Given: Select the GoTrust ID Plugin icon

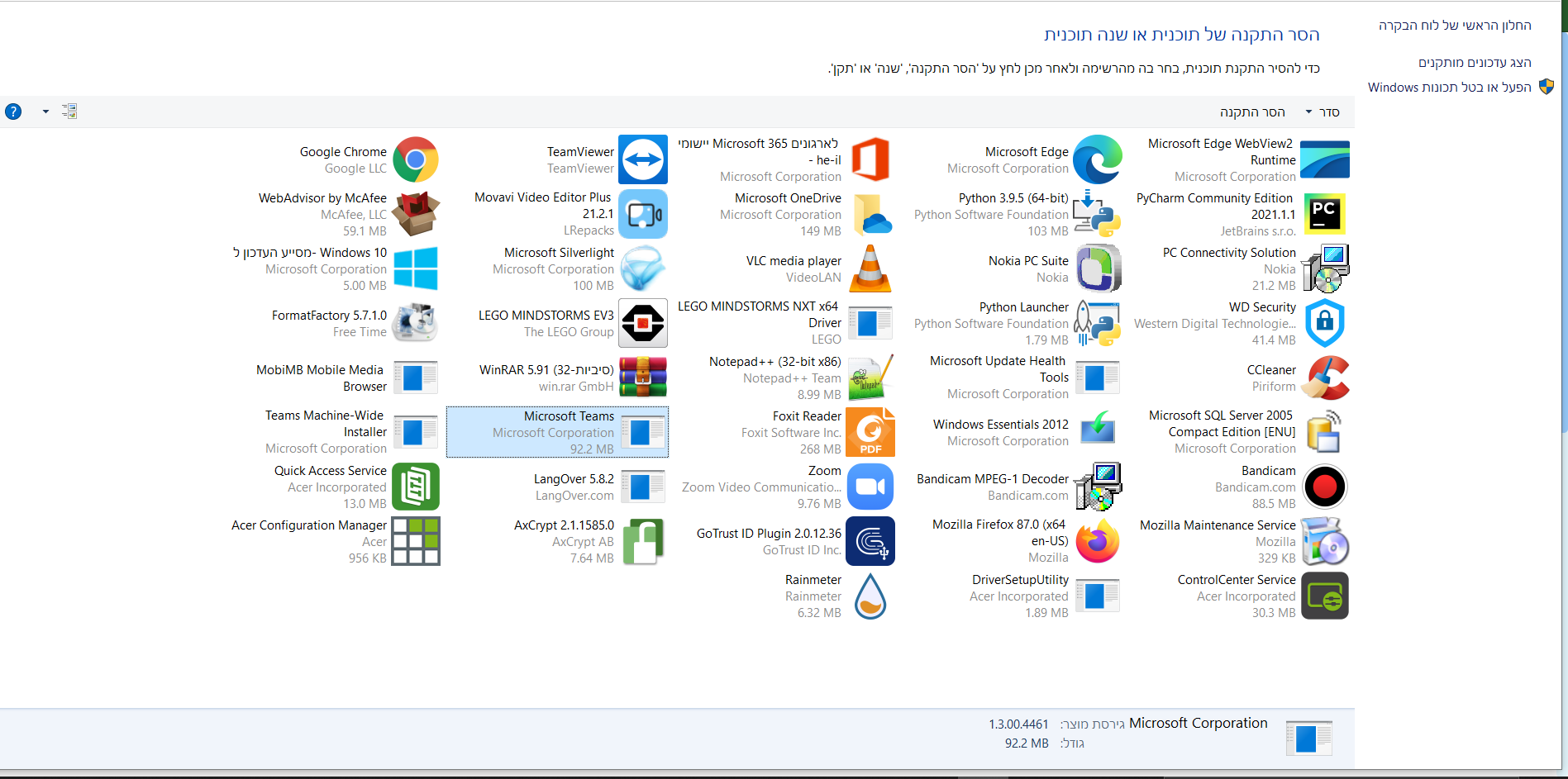Looking at the screenshot, I should coord(870,541).
